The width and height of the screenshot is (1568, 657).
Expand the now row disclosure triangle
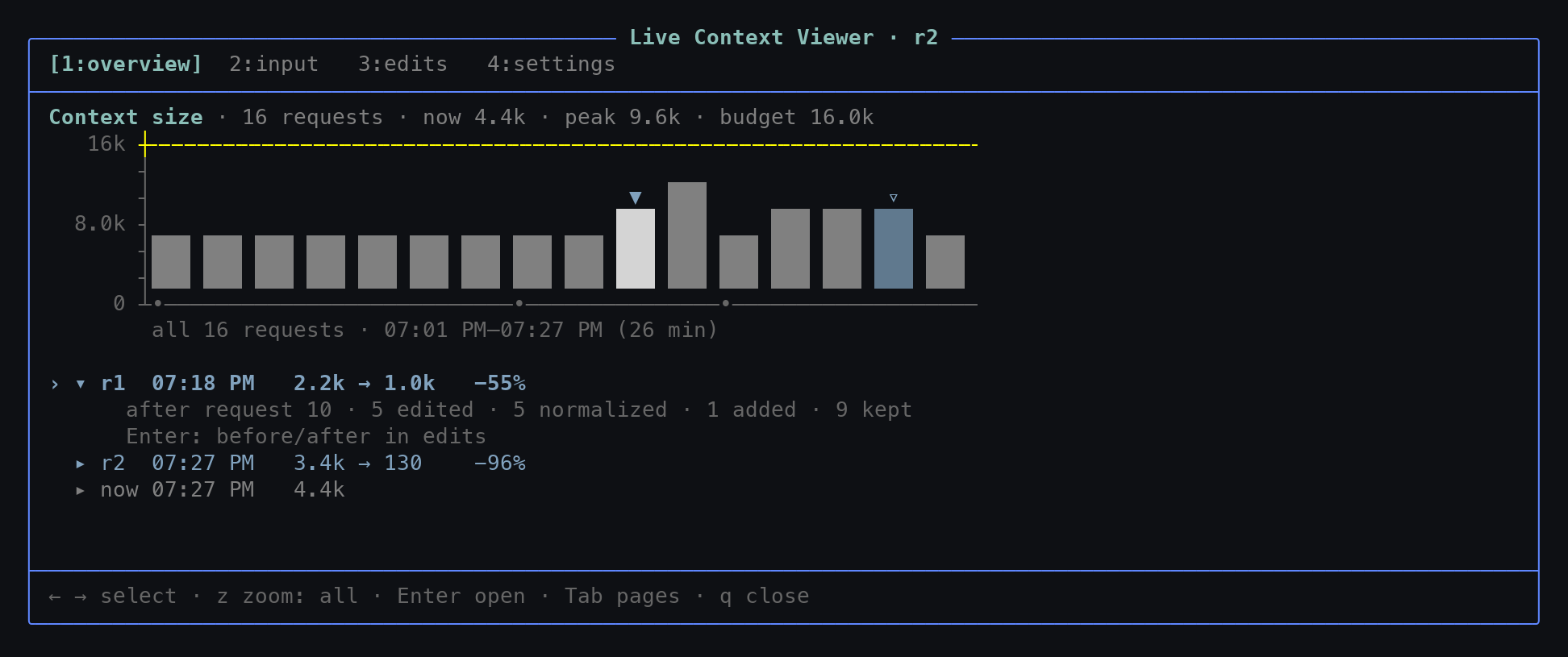click(x=81, y=490)
